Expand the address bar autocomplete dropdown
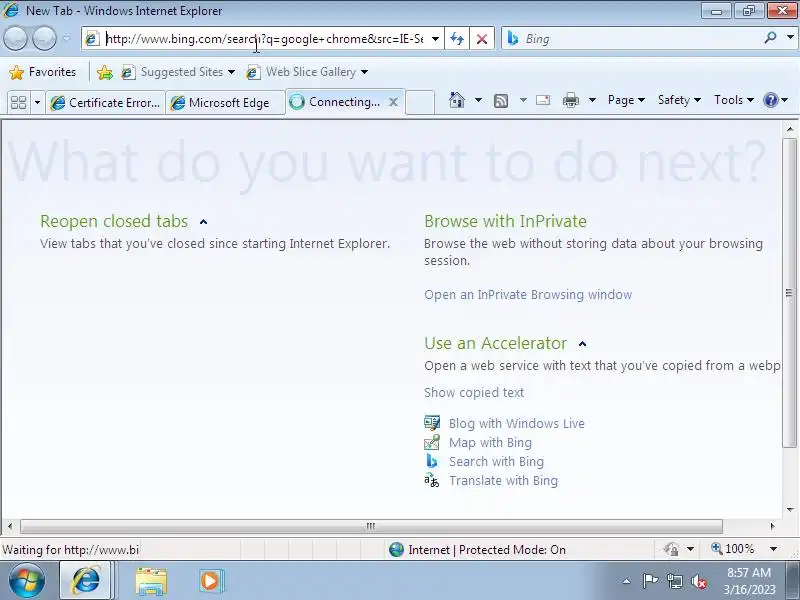 pyautogui.click(x=435, y=39)
